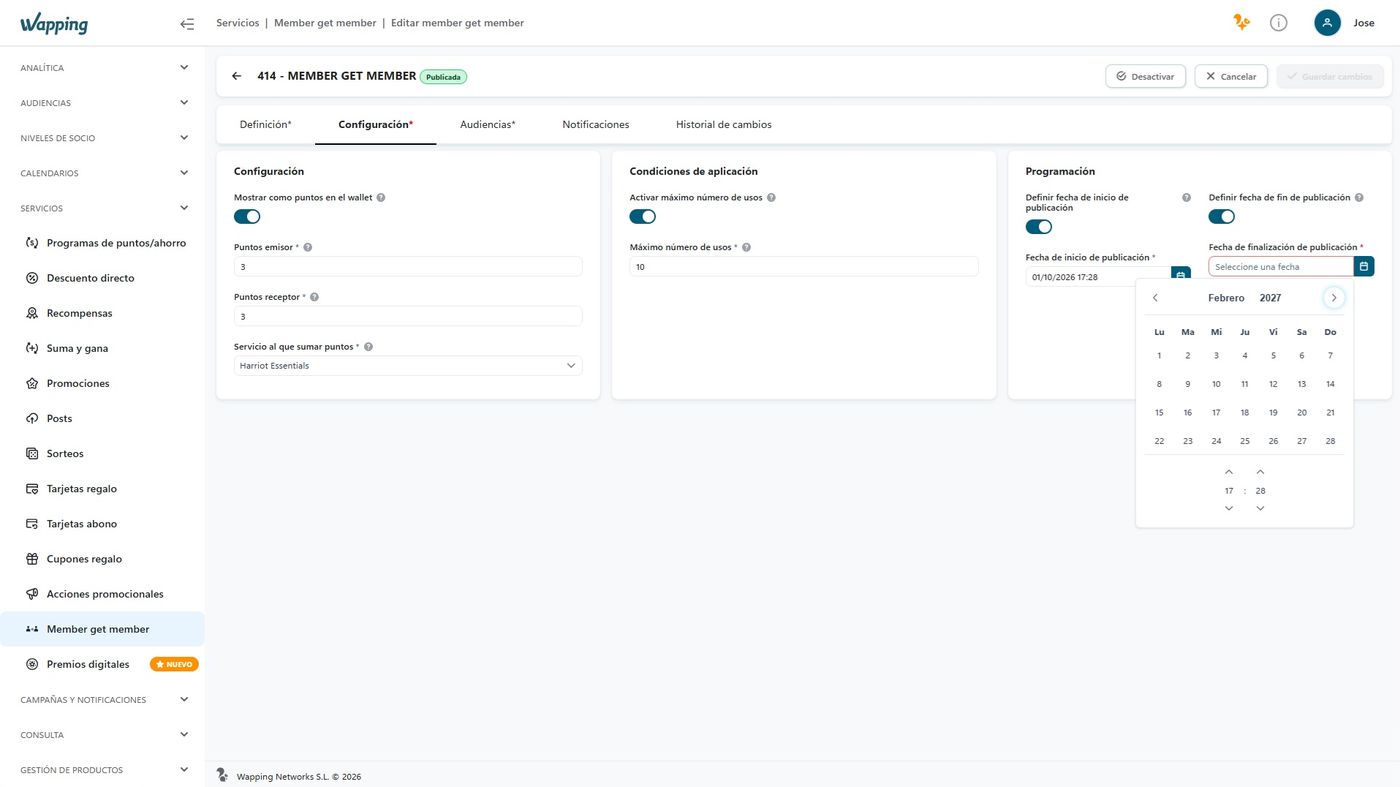1400x787 pixels.
Task: Open Sorteos in sidebar
Action: coord(103,453)
